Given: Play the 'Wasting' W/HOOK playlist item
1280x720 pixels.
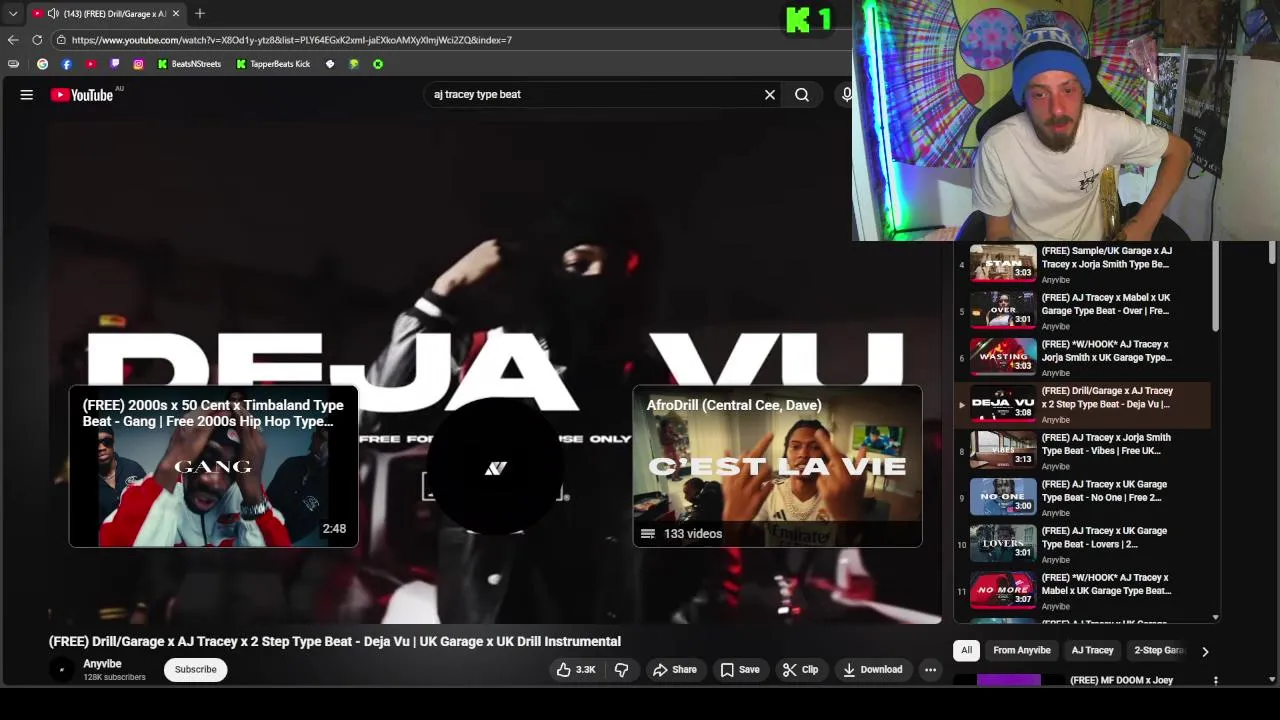Looking at the screenshot, I should point(1084,357).
